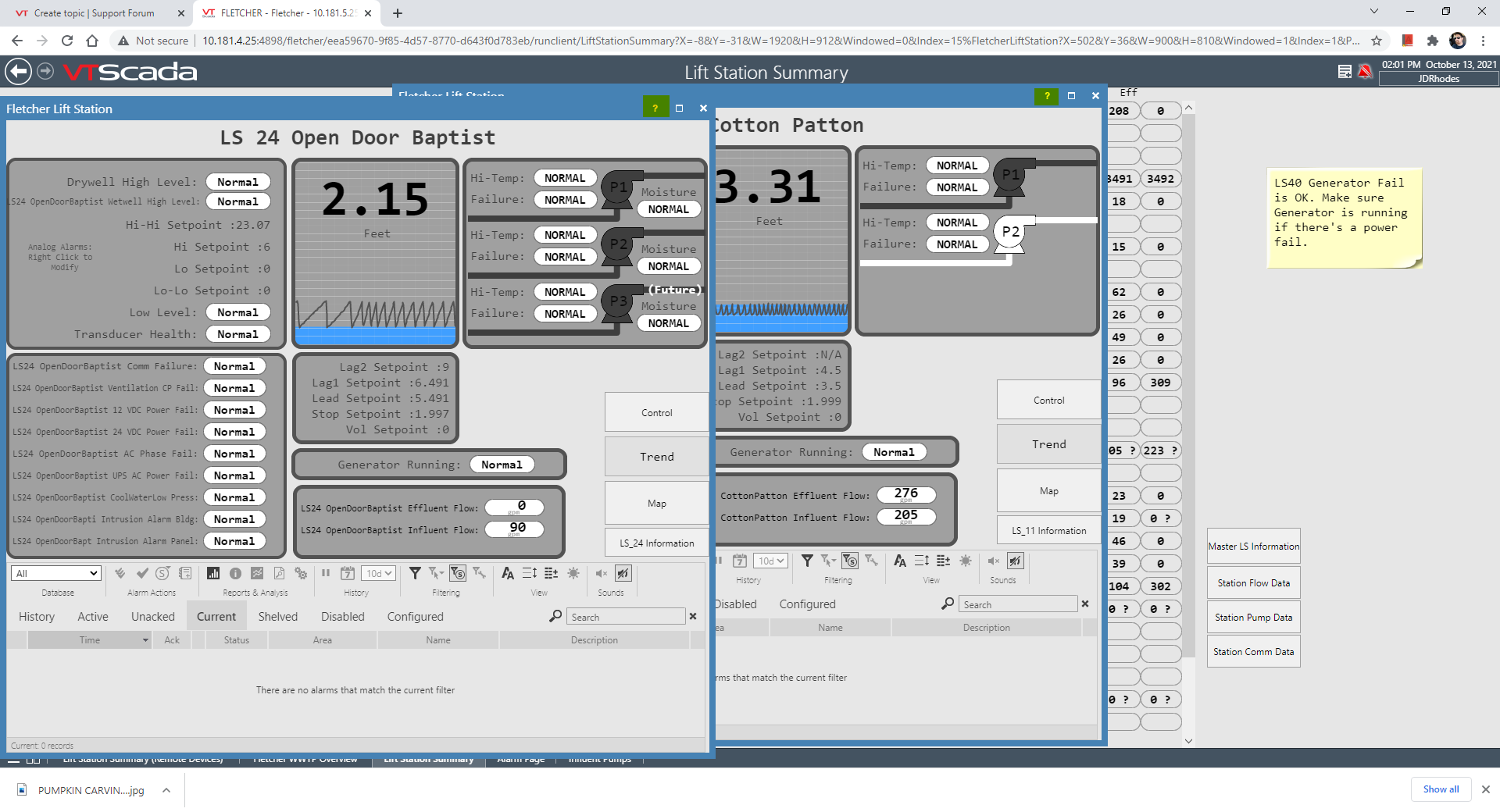1500x812 pixels.
Task: Switch to the Unacked alarms tab
Action: [x=153, y=617]
